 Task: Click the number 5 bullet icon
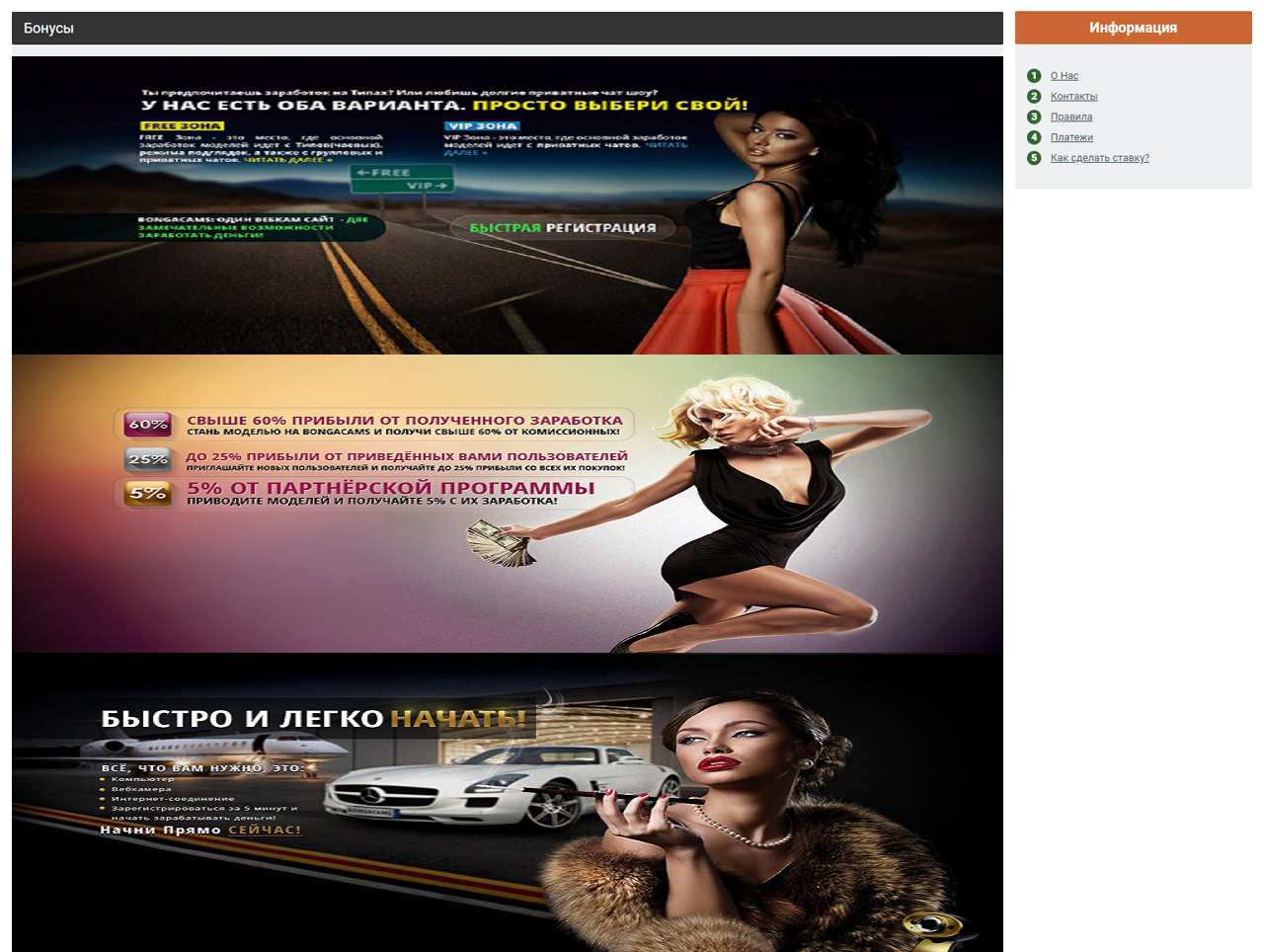pos(1034,158)
